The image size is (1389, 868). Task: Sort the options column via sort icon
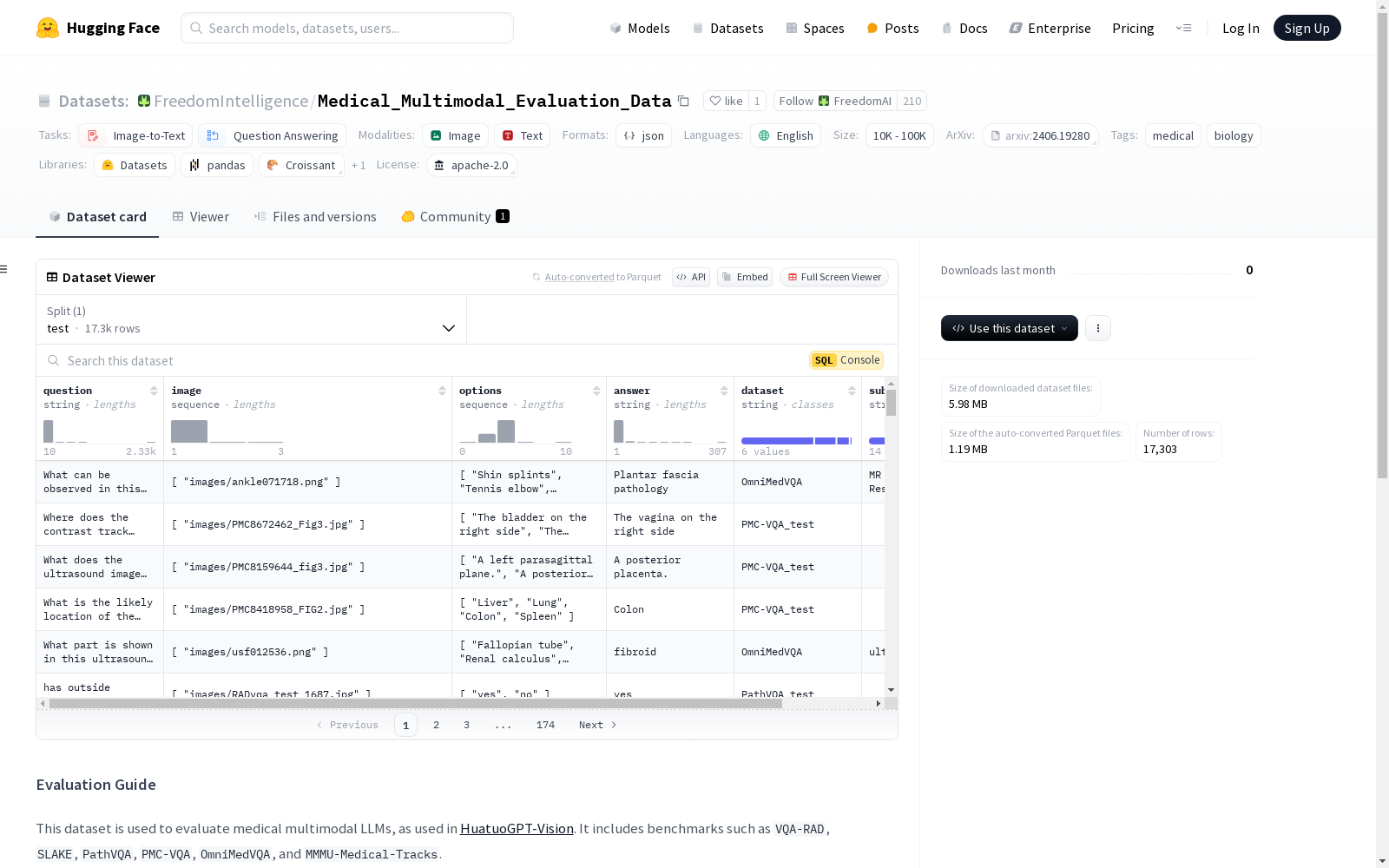(596, 391)
